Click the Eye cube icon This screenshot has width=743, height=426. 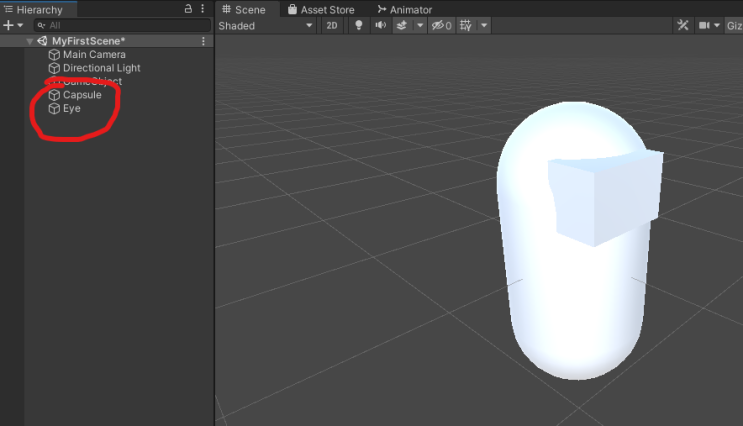[54, 109]
